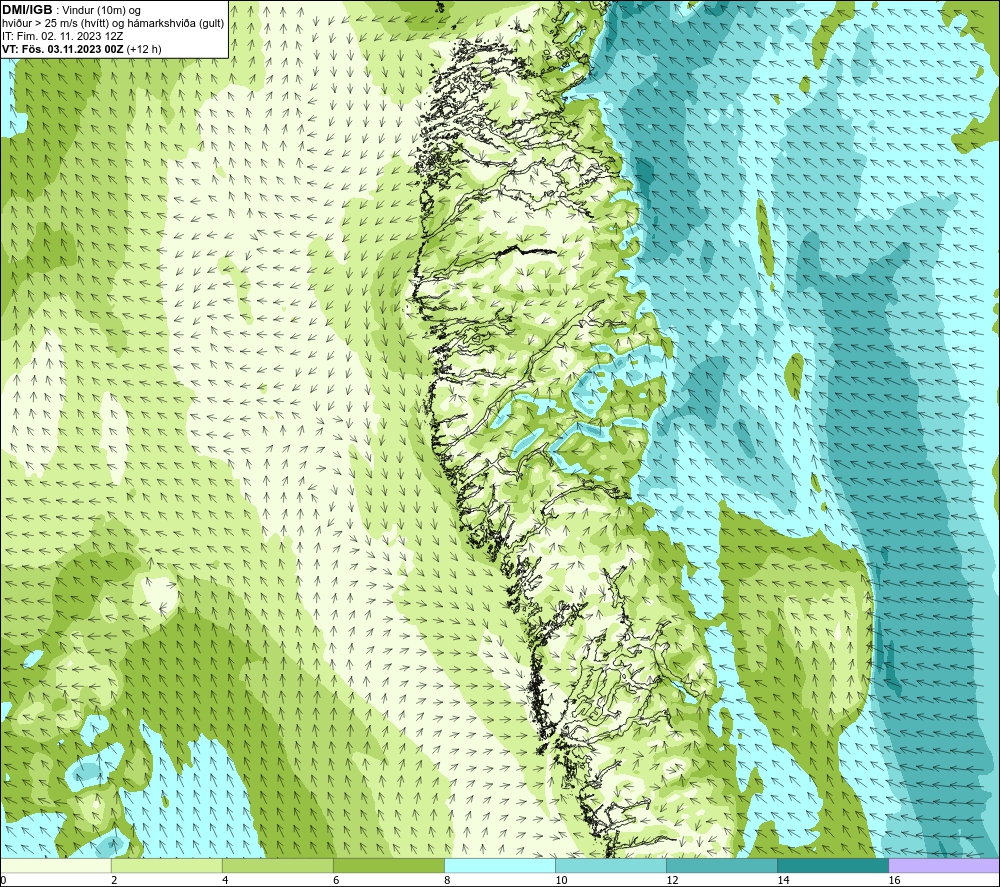Click the 4–6 m/s green legend swatch
Image resolution: width=1000 pixels, height=887 pixels.
(x=277, y=865)
